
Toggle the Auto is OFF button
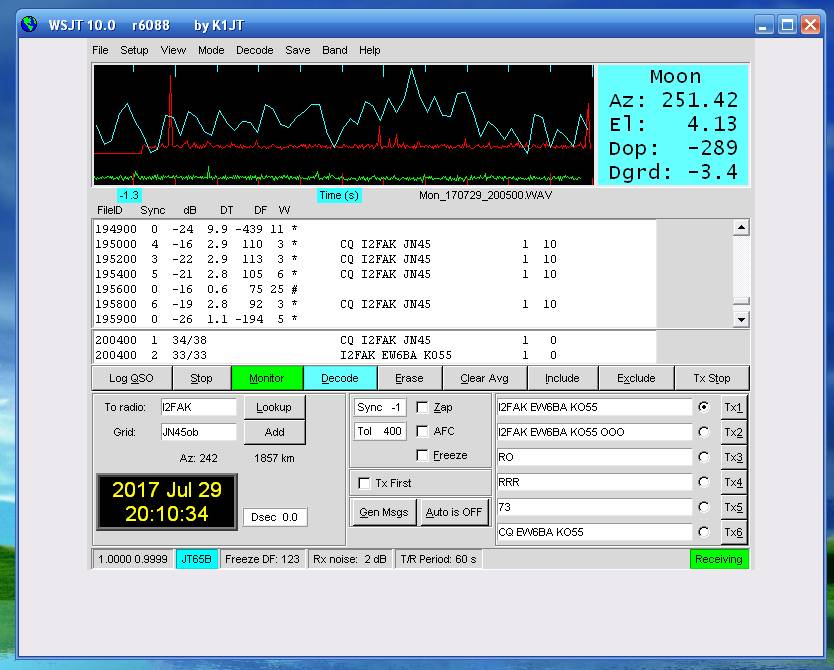point(453,512)
